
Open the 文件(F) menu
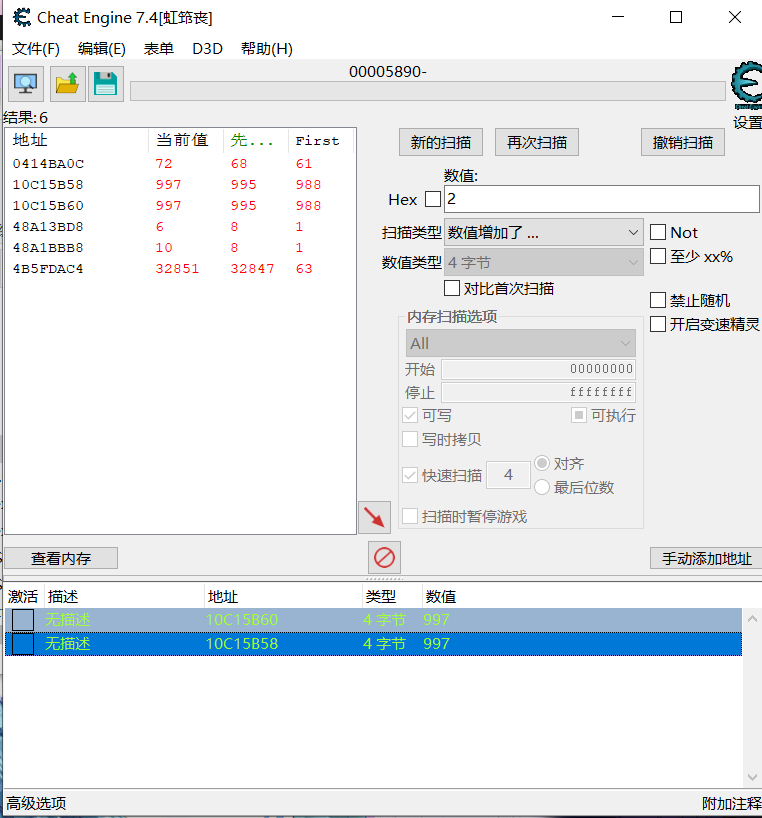(x=36, y=49)
